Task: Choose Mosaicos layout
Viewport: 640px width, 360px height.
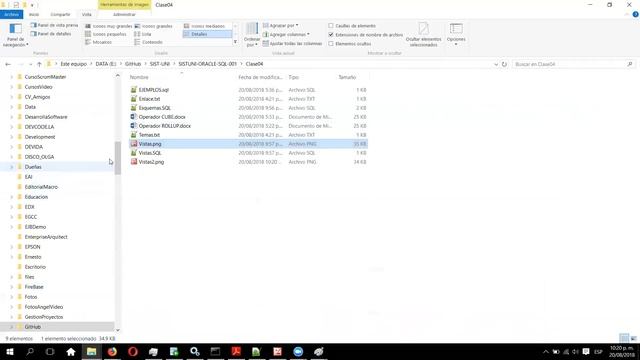Action: click(98, 42)
